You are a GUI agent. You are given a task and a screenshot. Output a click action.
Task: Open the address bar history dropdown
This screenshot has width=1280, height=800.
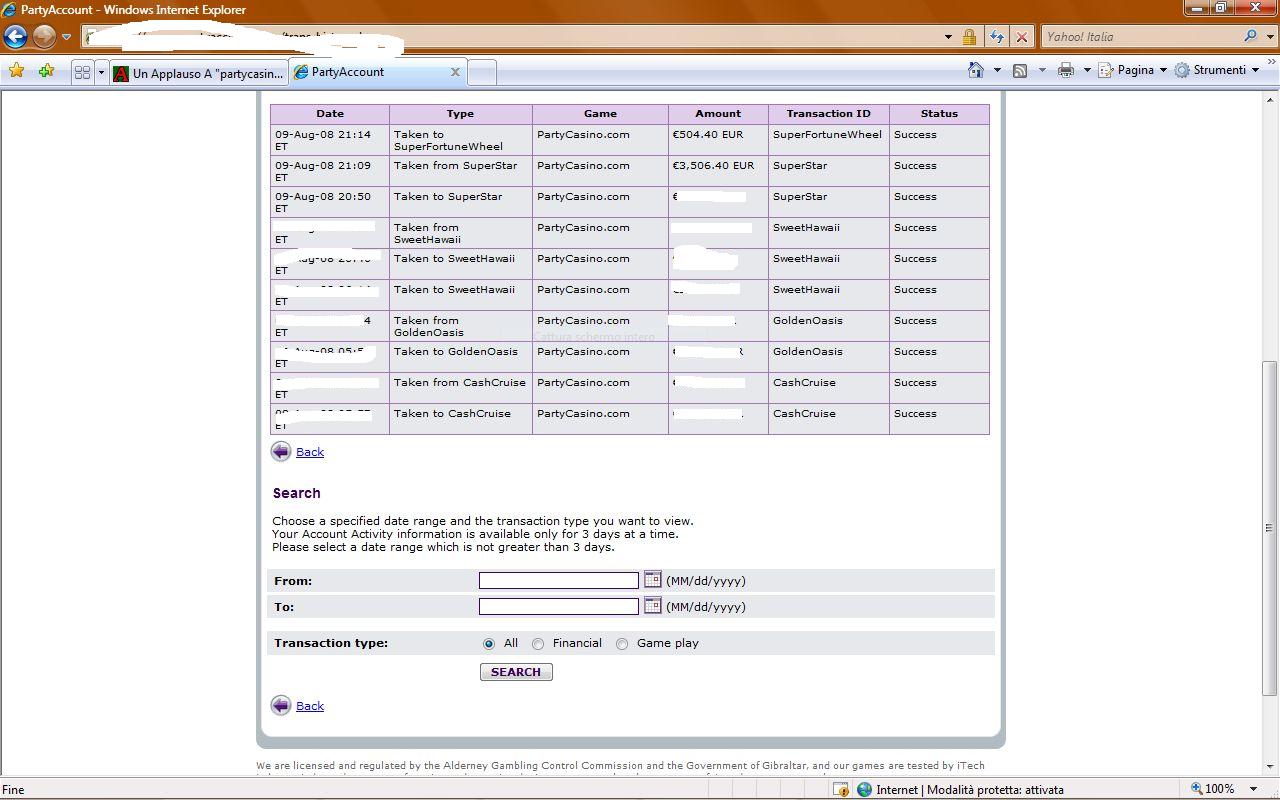[948, 37]
